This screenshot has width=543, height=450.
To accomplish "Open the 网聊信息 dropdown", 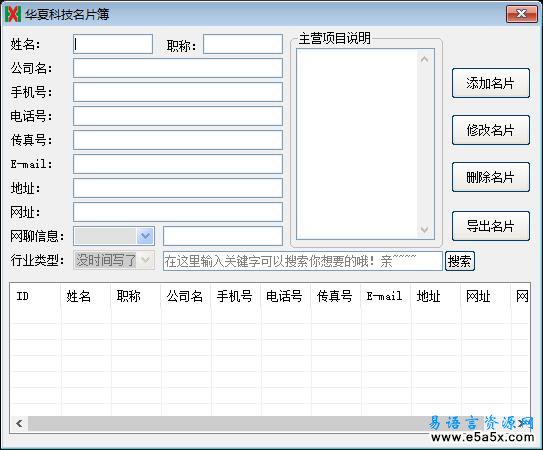I will click(x=114, y=236).
